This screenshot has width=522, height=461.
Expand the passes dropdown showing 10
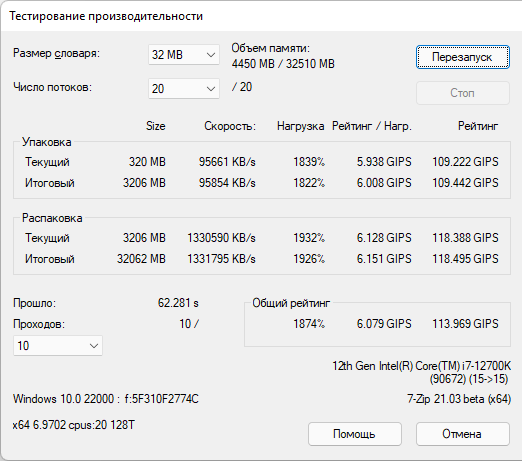point(58,346)
